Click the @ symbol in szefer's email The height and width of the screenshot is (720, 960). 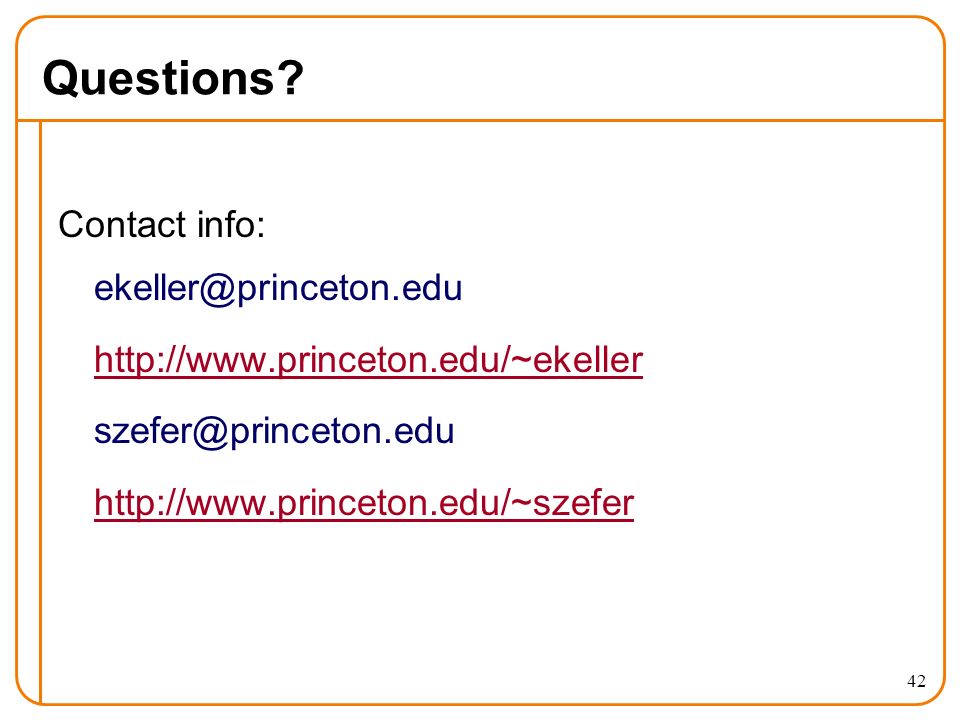211,432
